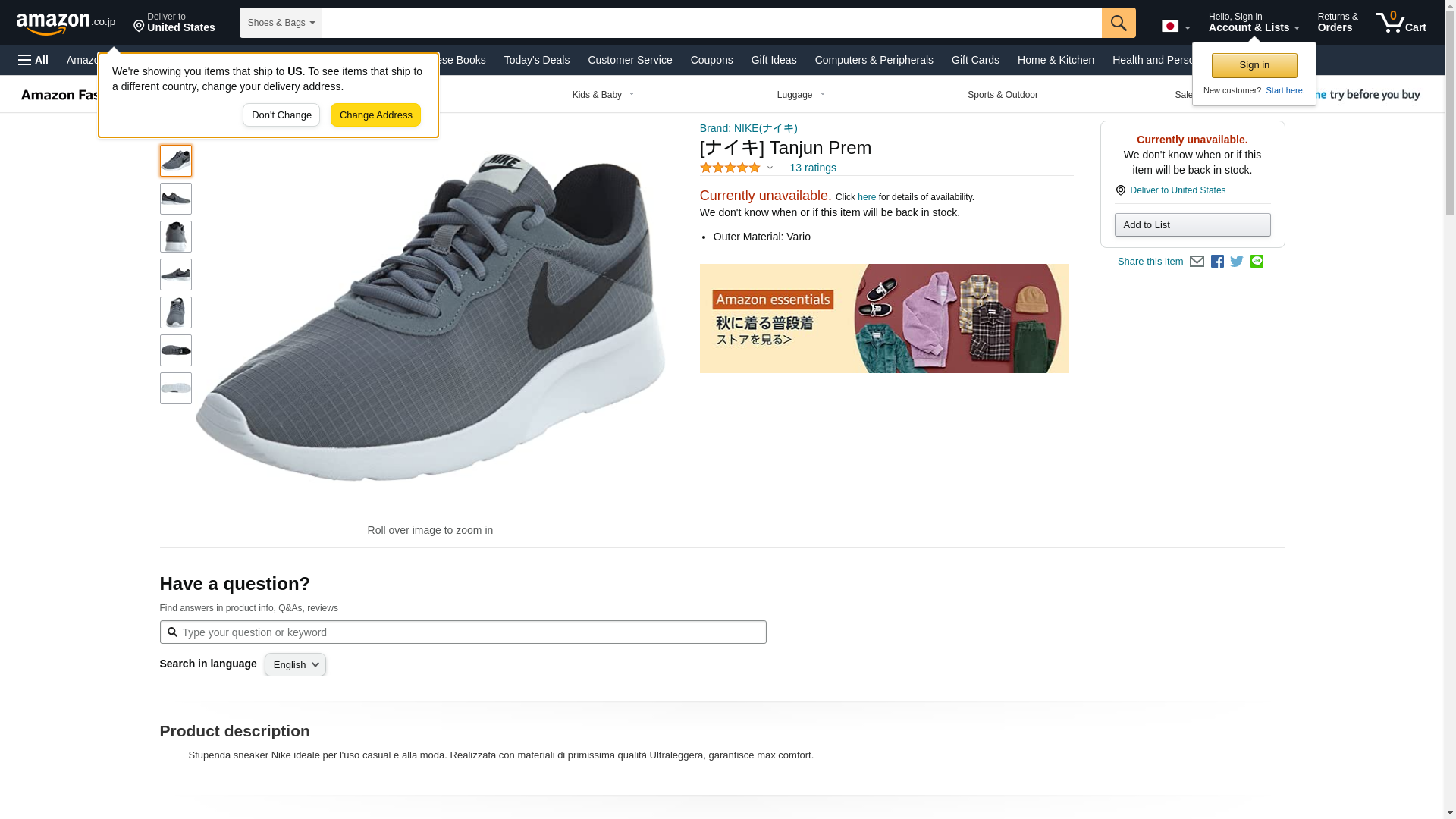Viewport: 1456px width, 819px height.
Task: Select the second shoe thumbnail image
Action: point(176,199)
